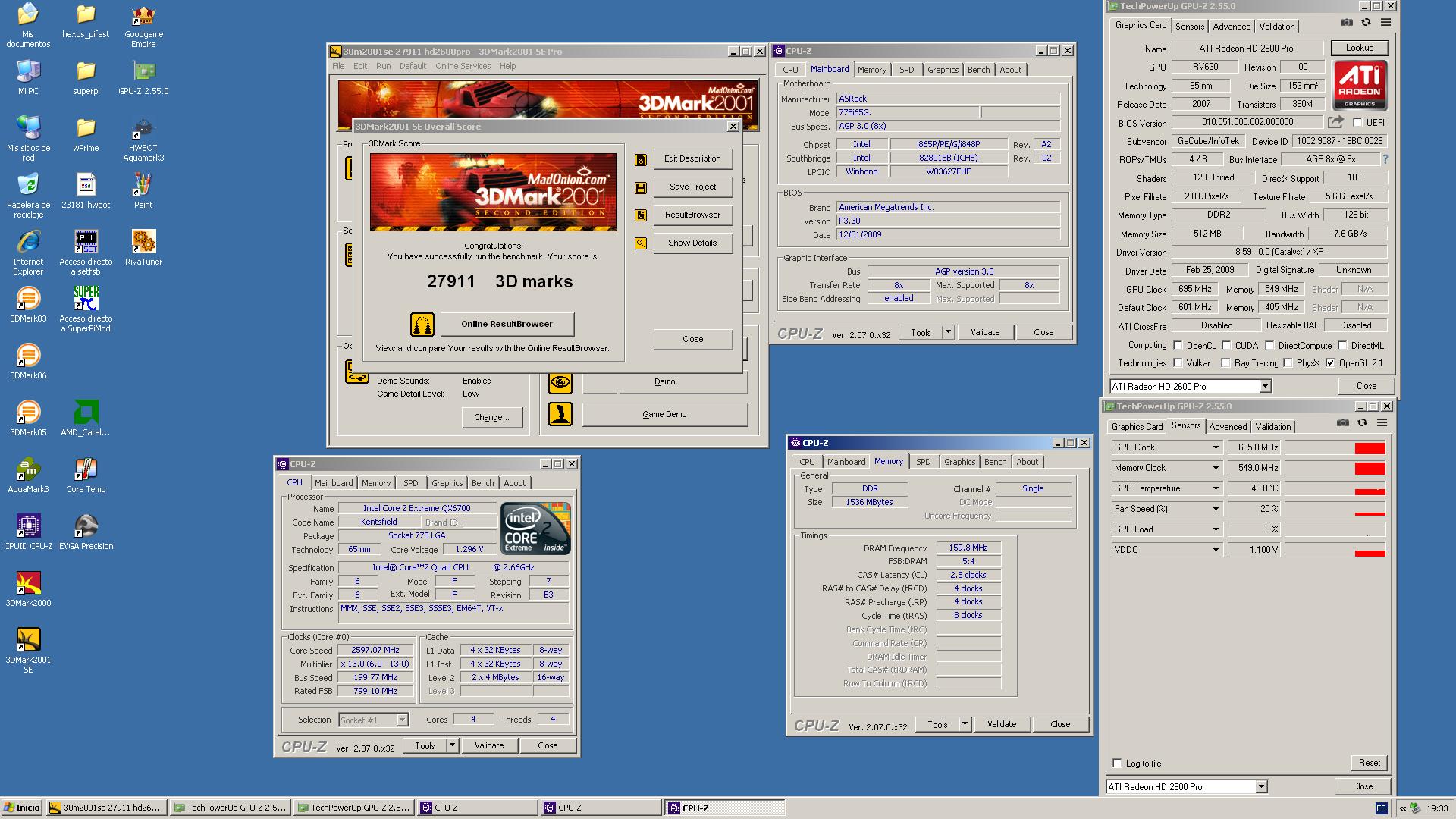1456x819 pixels.
Task: Click the GPU-Z screenshot camera icon in Graphics Card window
Action: point(1346,23)
